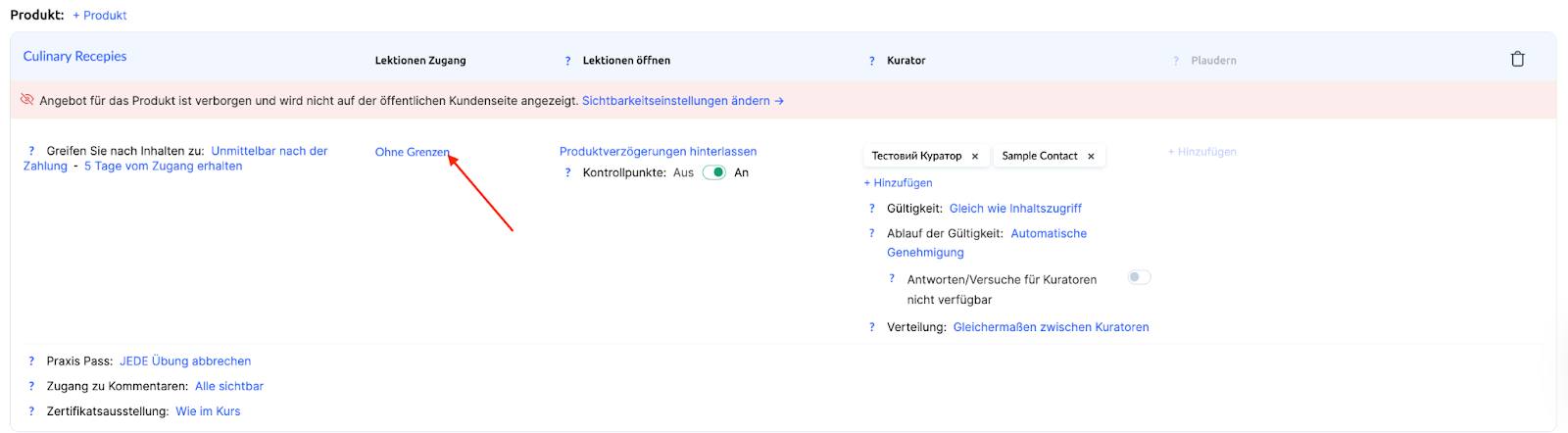Open Zugang zu Kommentaren 'Alle sichtbar' option
This screenshot has width=1568, height=433.
coord(229,387)
